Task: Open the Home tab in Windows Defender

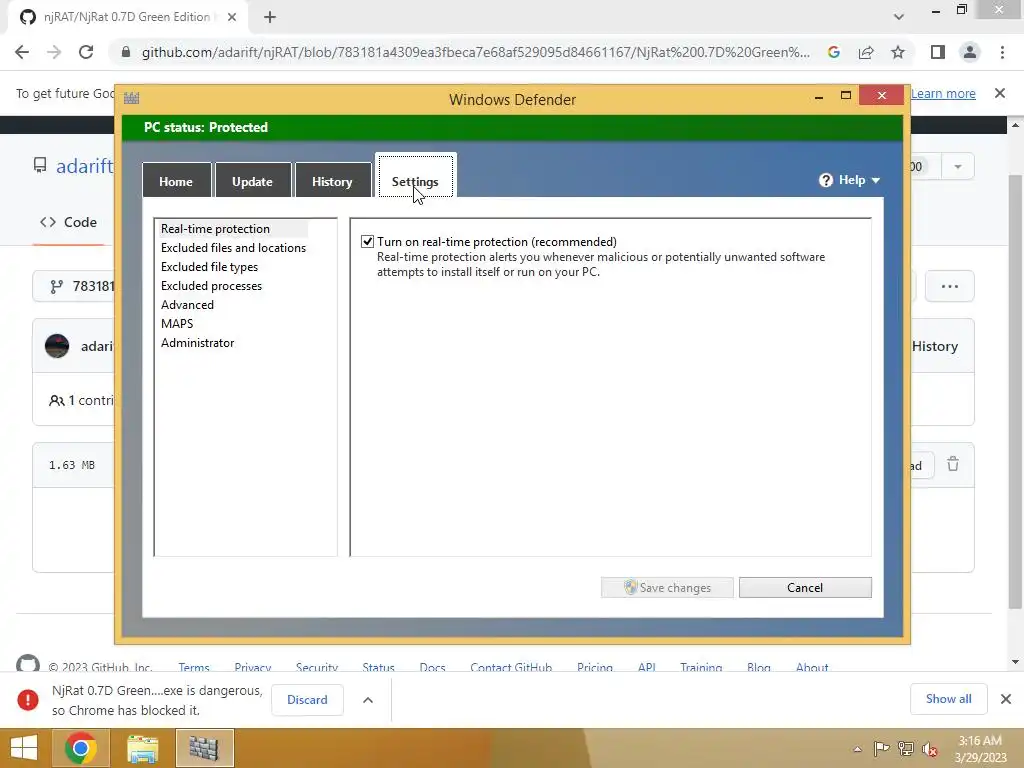Action: (x=176, y=180)
